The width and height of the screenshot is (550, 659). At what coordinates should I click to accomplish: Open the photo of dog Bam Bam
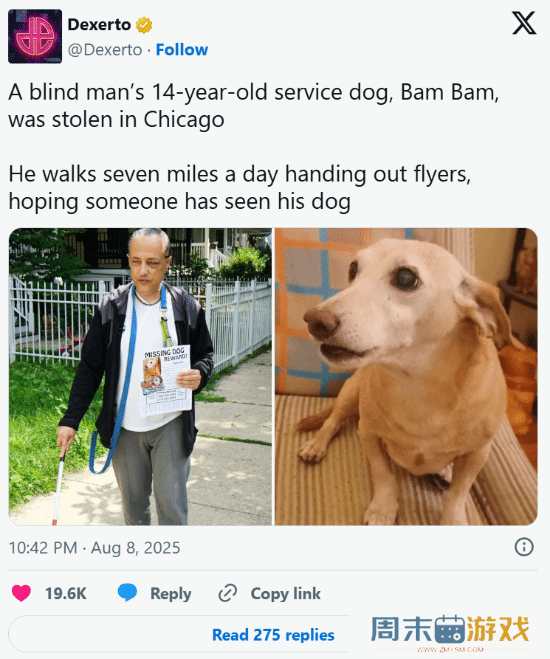click(406, 377)
